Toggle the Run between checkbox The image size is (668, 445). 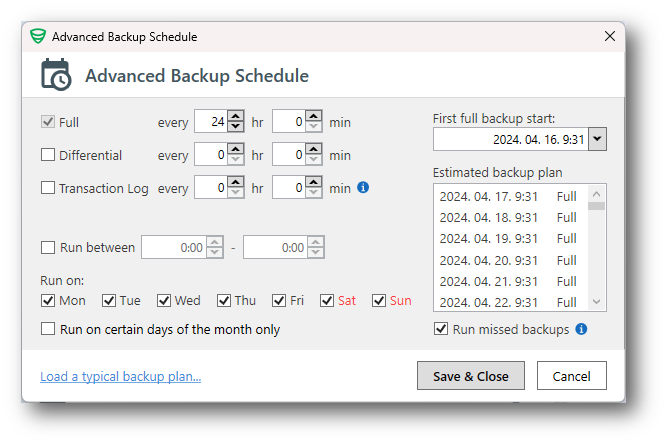pyautogui.click(x=48, y=248)
